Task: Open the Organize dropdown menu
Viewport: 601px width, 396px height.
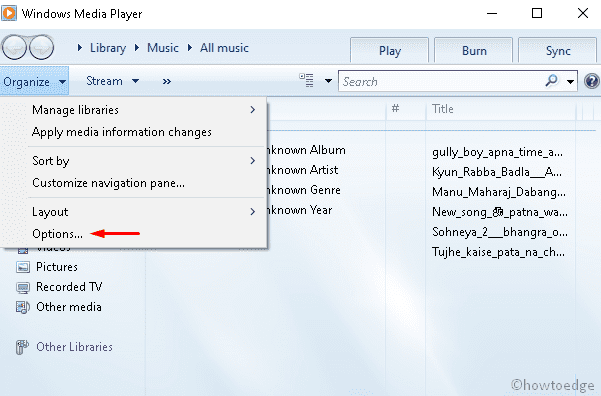Action: (x=34, y=81)
